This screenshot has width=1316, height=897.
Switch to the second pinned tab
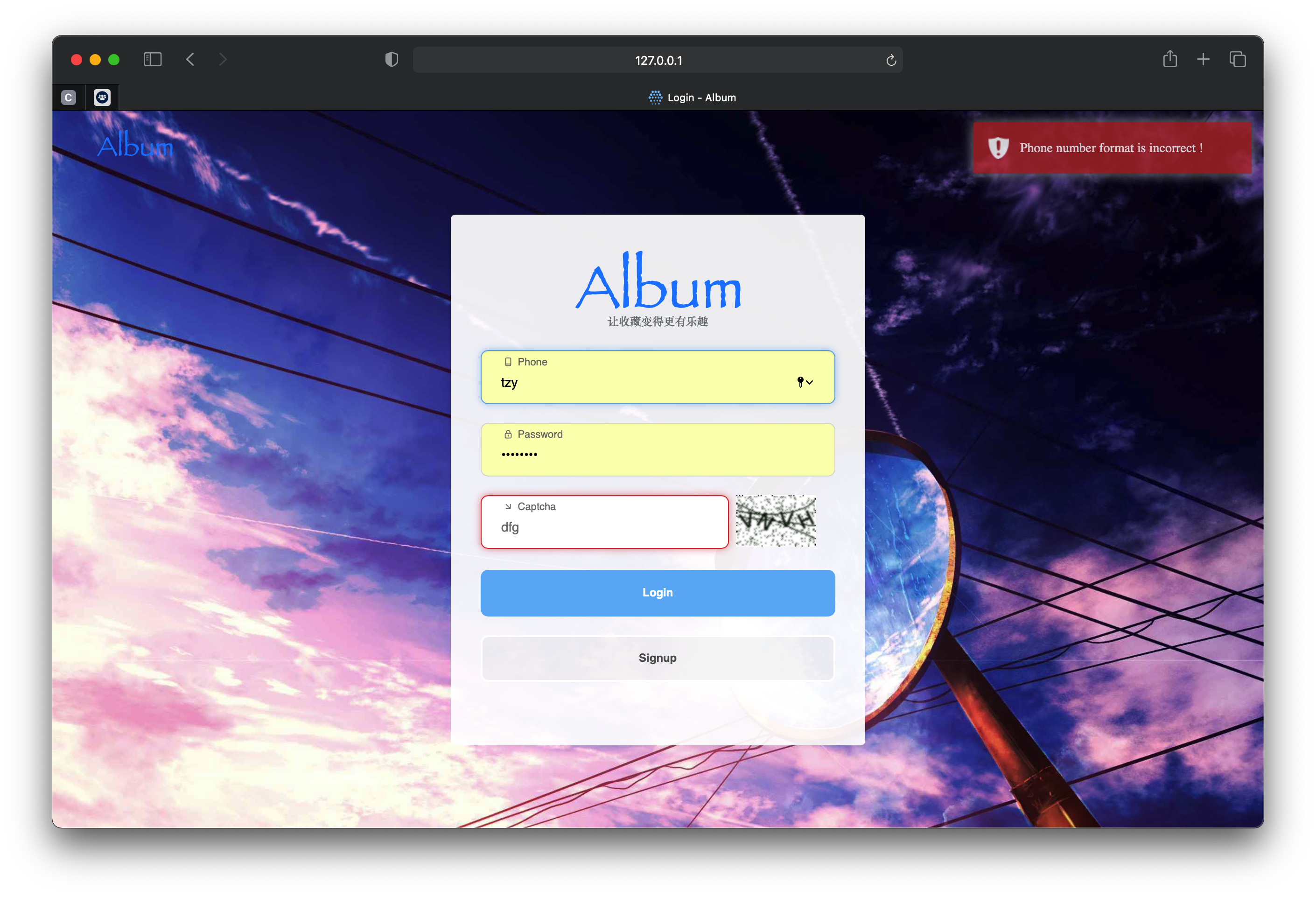[x=102, y=98]
